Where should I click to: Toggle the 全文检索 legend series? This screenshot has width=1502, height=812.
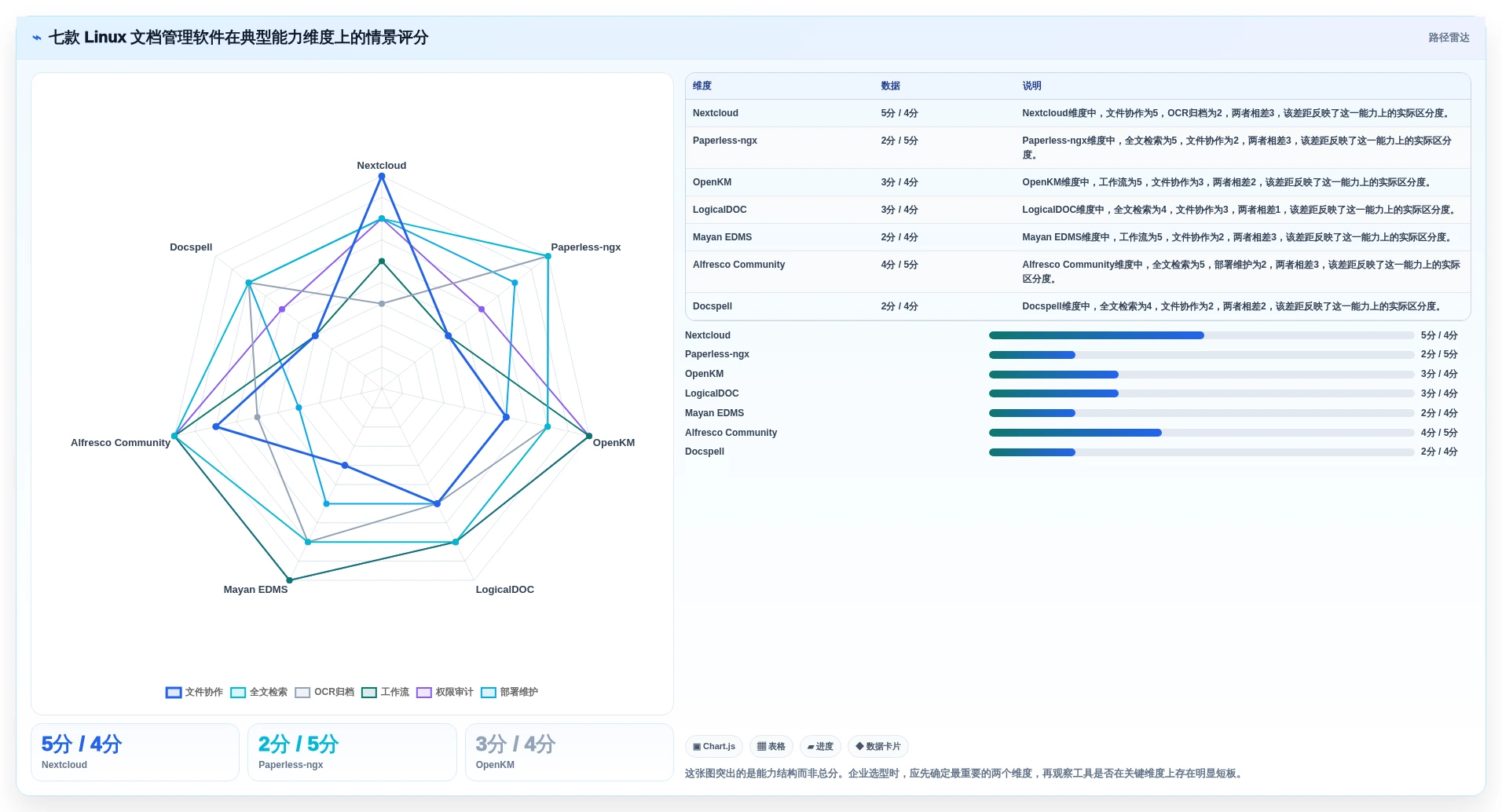click(258, 692)
